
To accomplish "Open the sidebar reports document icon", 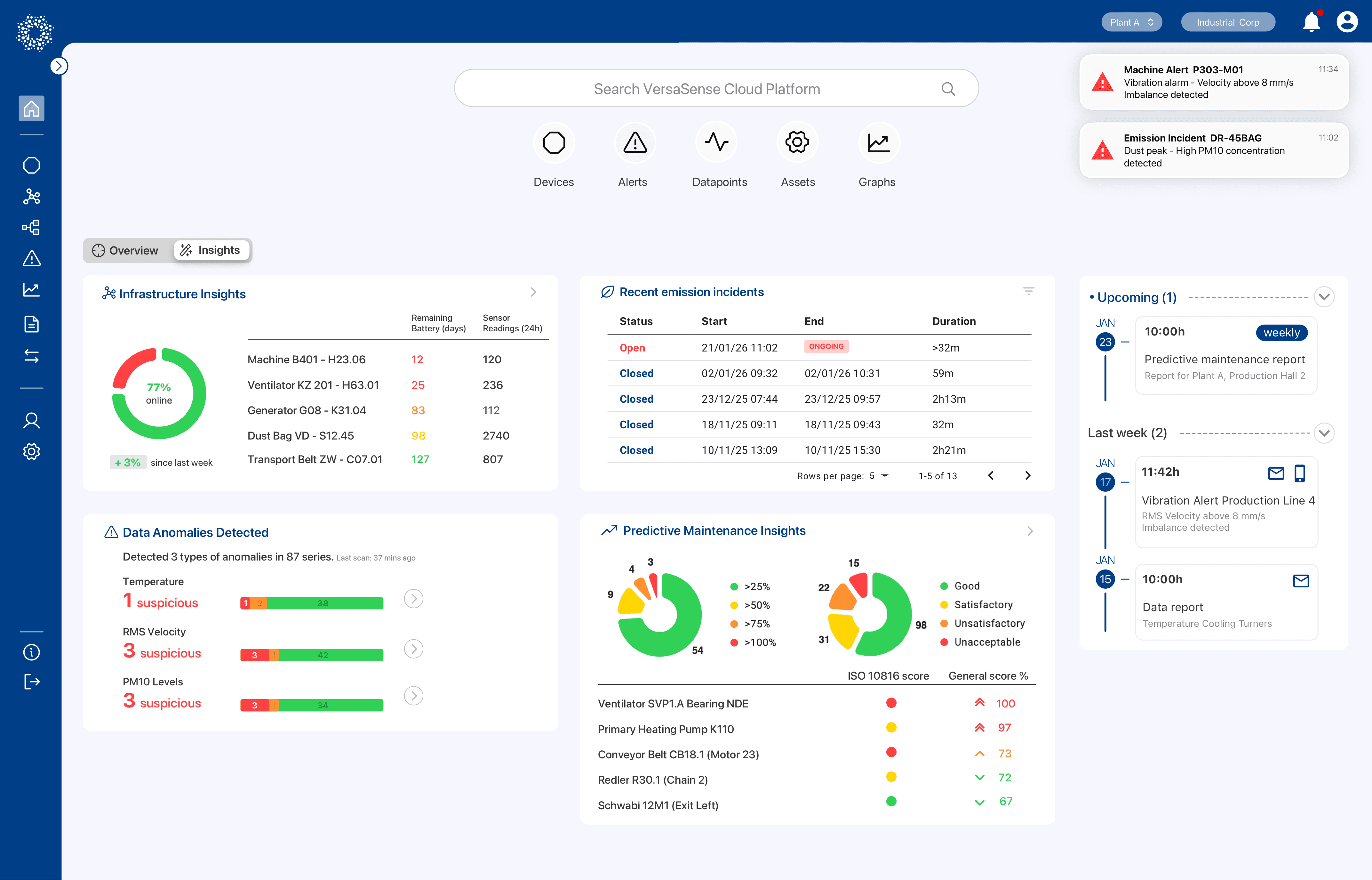I will (31, 324).
